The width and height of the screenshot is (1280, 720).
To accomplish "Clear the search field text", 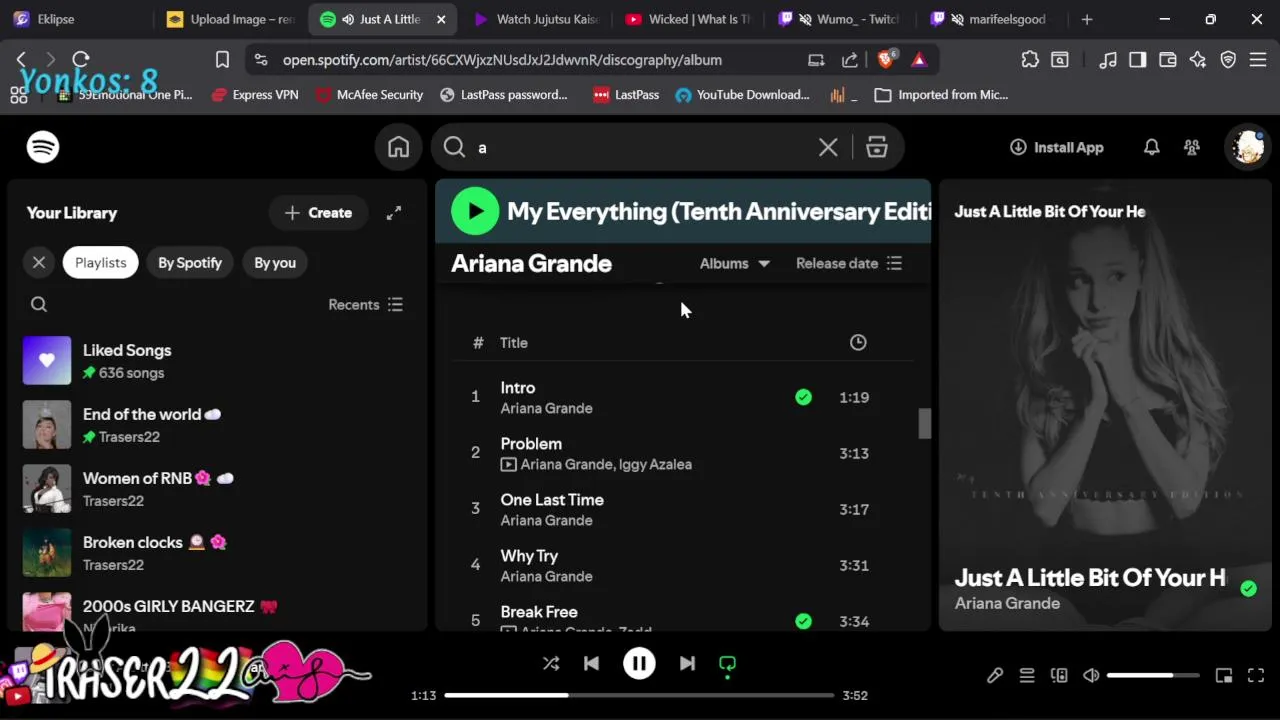I will pos(828,147).
